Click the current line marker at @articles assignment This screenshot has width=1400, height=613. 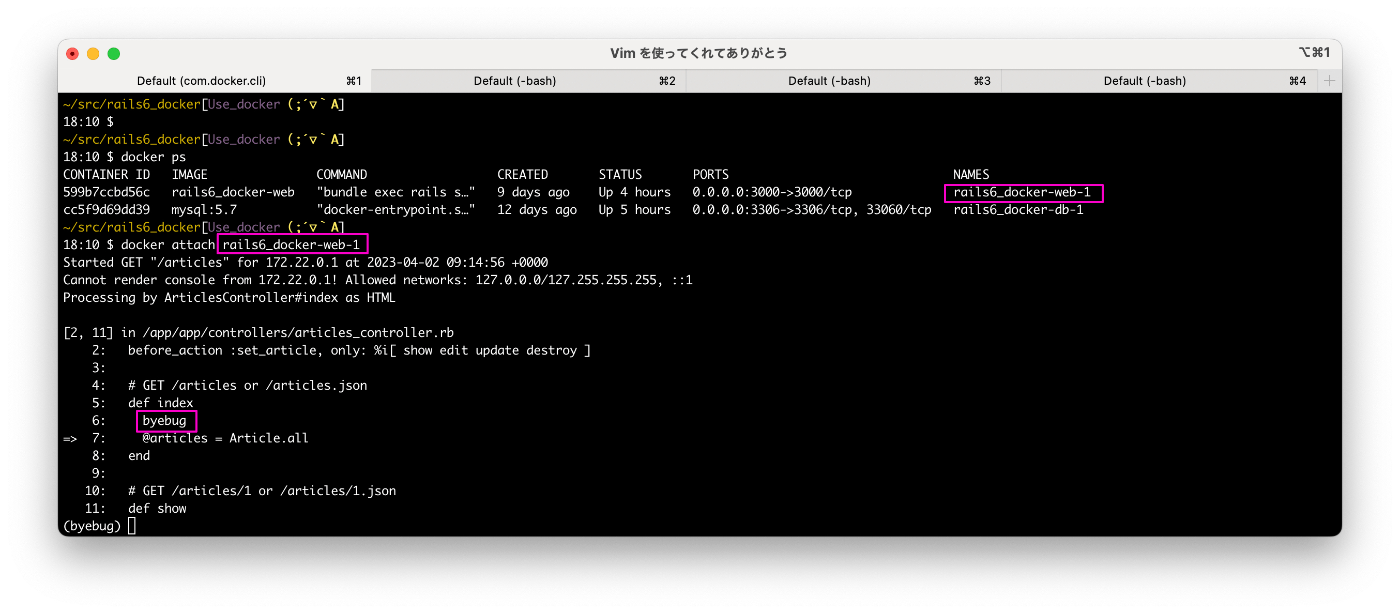point(68,438)
